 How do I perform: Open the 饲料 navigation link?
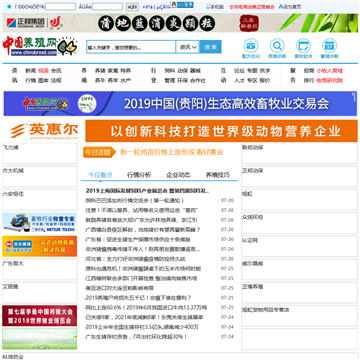click(x=170, y=71)
